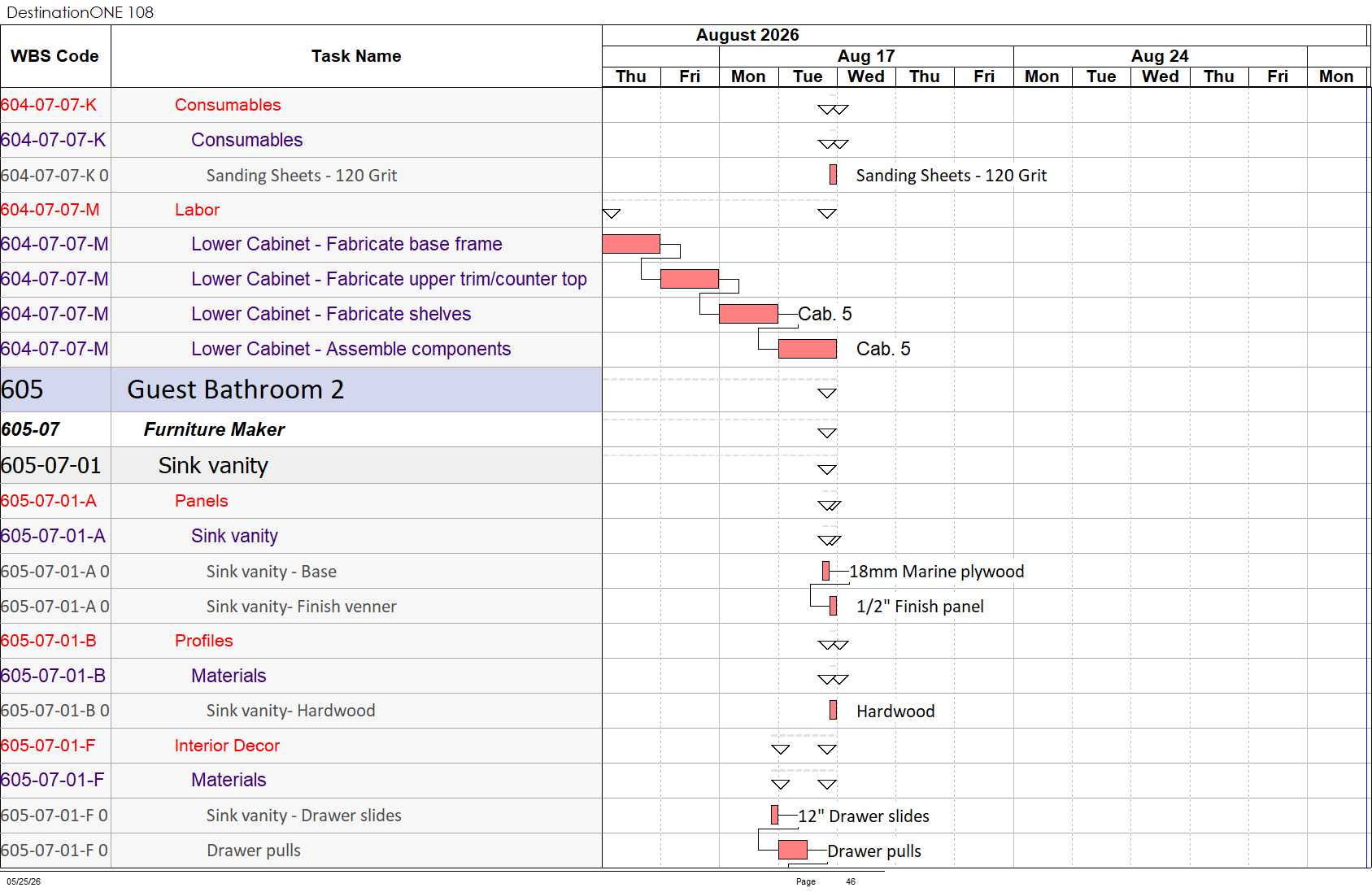Select the Fabricate base frame Gantt bar
Screen dimensions: 1372x892
(x=631, y=244)
